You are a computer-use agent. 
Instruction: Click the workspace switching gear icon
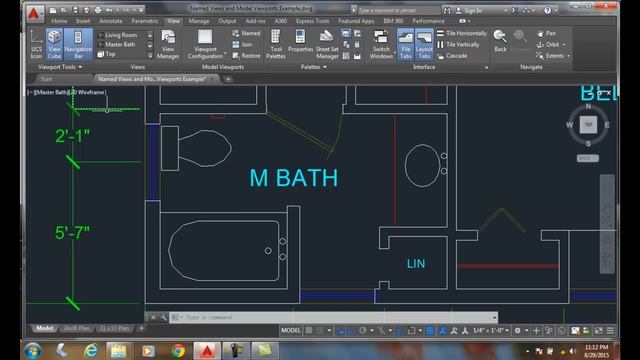point(517,330)
